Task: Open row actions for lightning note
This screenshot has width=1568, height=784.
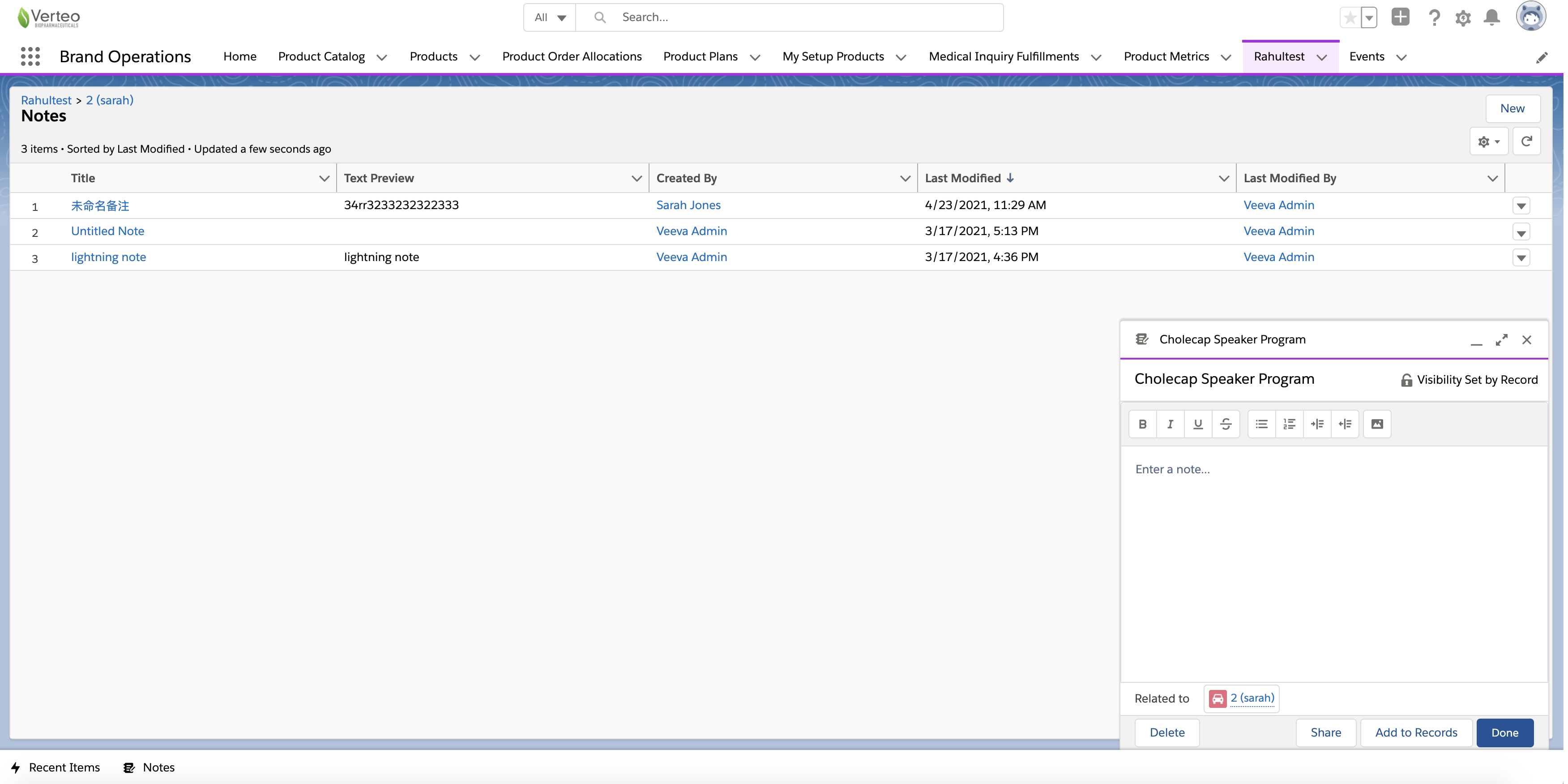Action: pyautogui.click(x=1521, y=257)
